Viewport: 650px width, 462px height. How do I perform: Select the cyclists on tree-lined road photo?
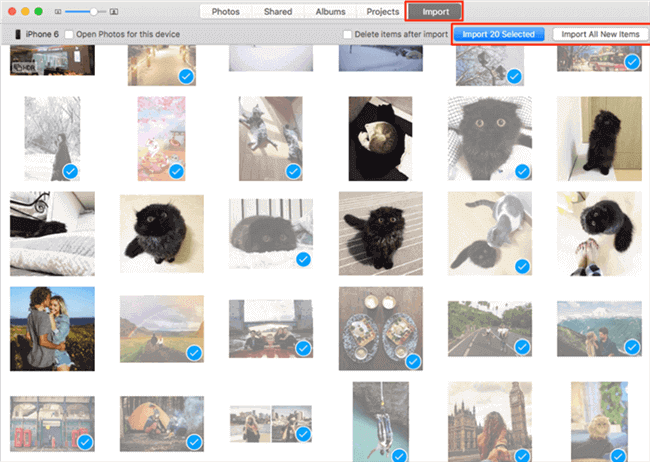point(490,329)
